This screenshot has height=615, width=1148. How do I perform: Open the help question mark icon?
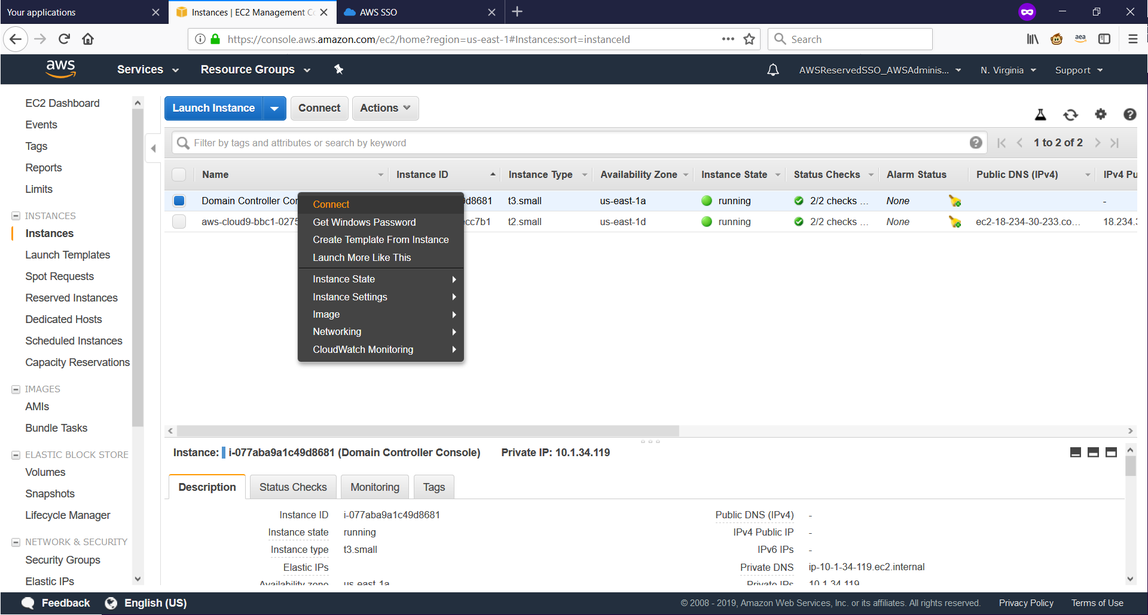point(1130,114)
